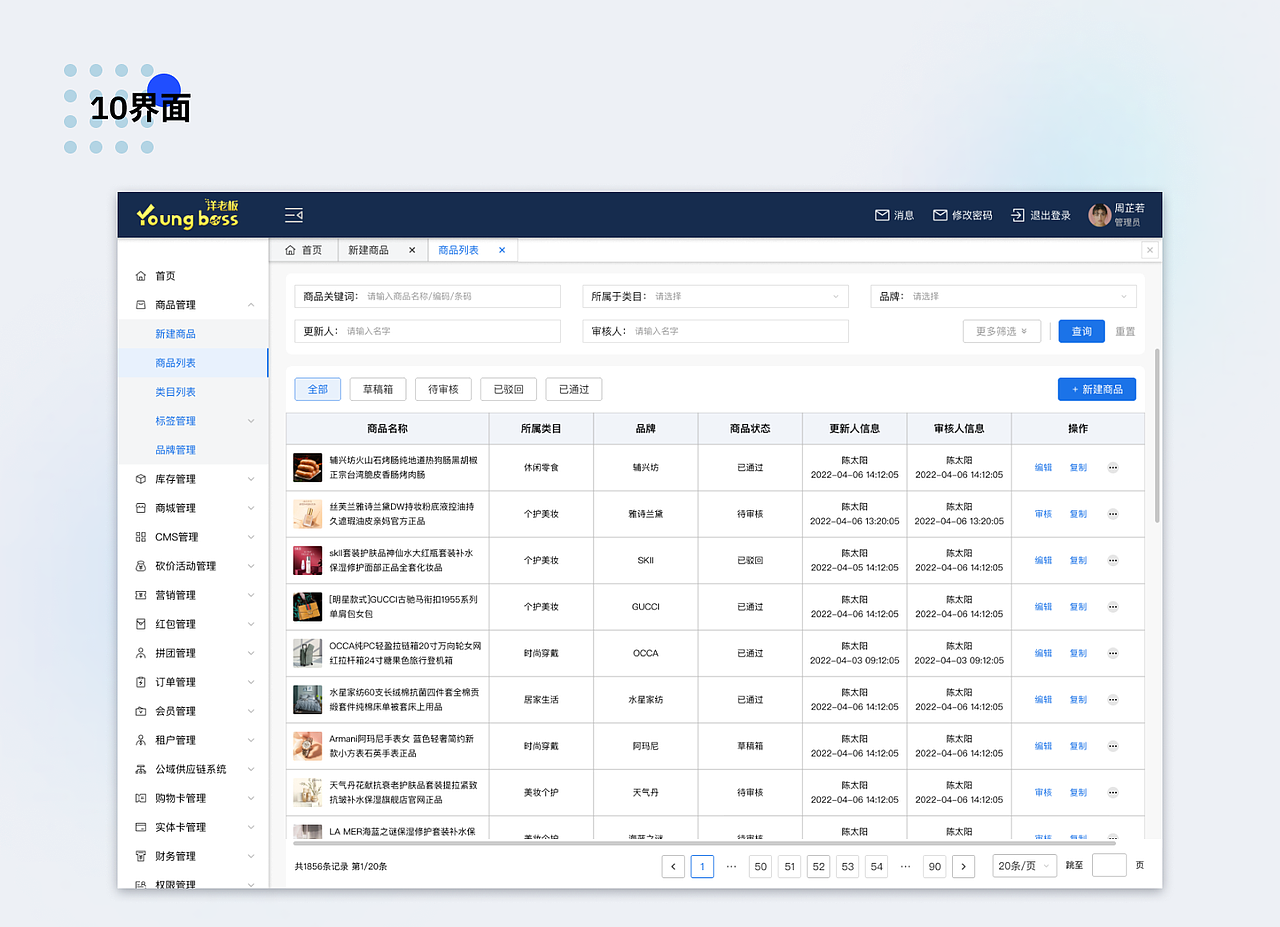Open the 20条/页 page size dropdown
The image size is (1280, 927).
pos(1023,866)
